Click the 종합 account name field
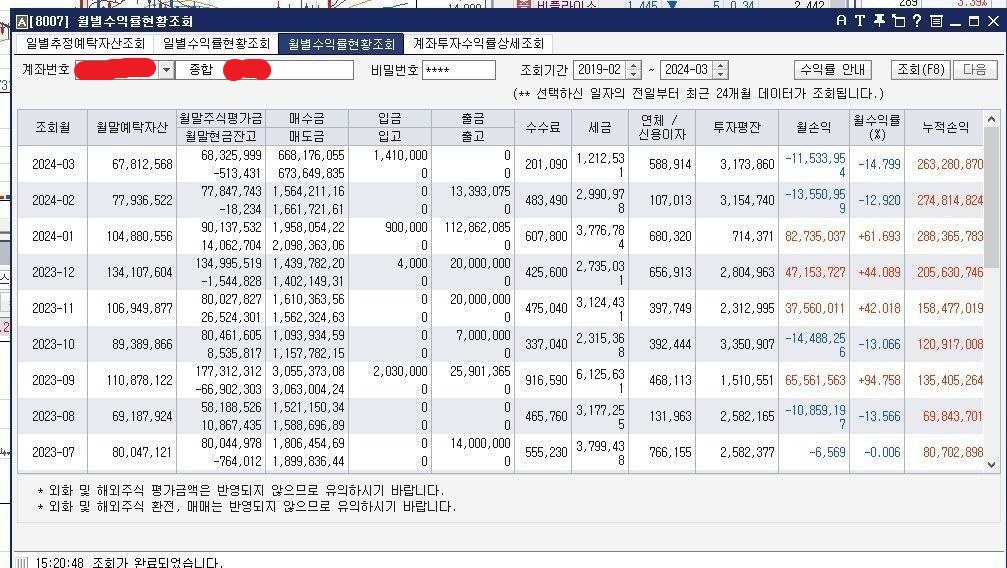The height and width of the screenshot is (568, 1007). 264,70
